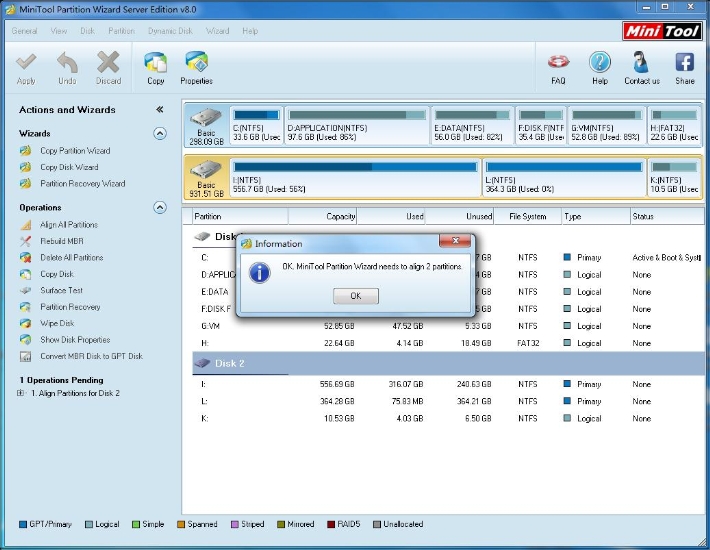Image resolution: width=710 pixels, height=550 pixels.
Task: Open the Properties toolbar icon
Action: 196,64
